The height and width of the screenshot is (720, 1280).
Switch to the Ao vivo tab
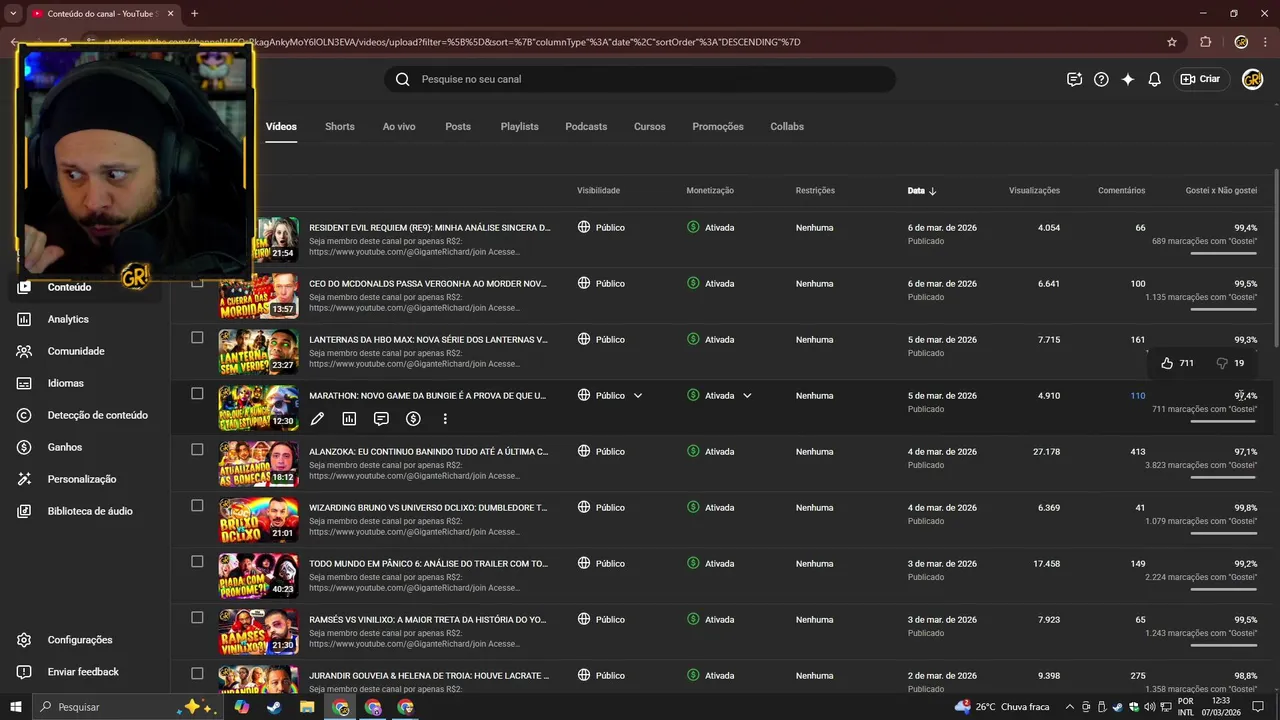click(399, 127)
